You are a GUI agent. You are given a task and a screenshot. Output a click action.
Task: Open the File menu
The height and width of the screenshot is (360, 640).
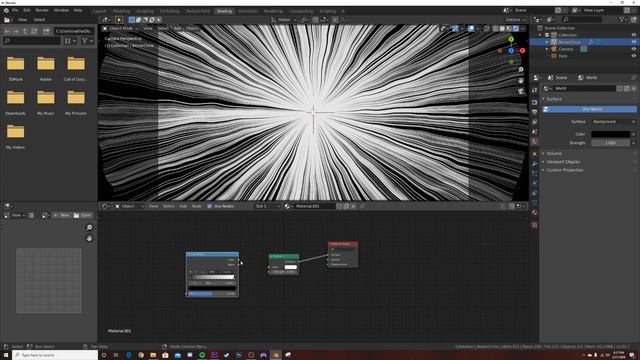pos(15,10)
